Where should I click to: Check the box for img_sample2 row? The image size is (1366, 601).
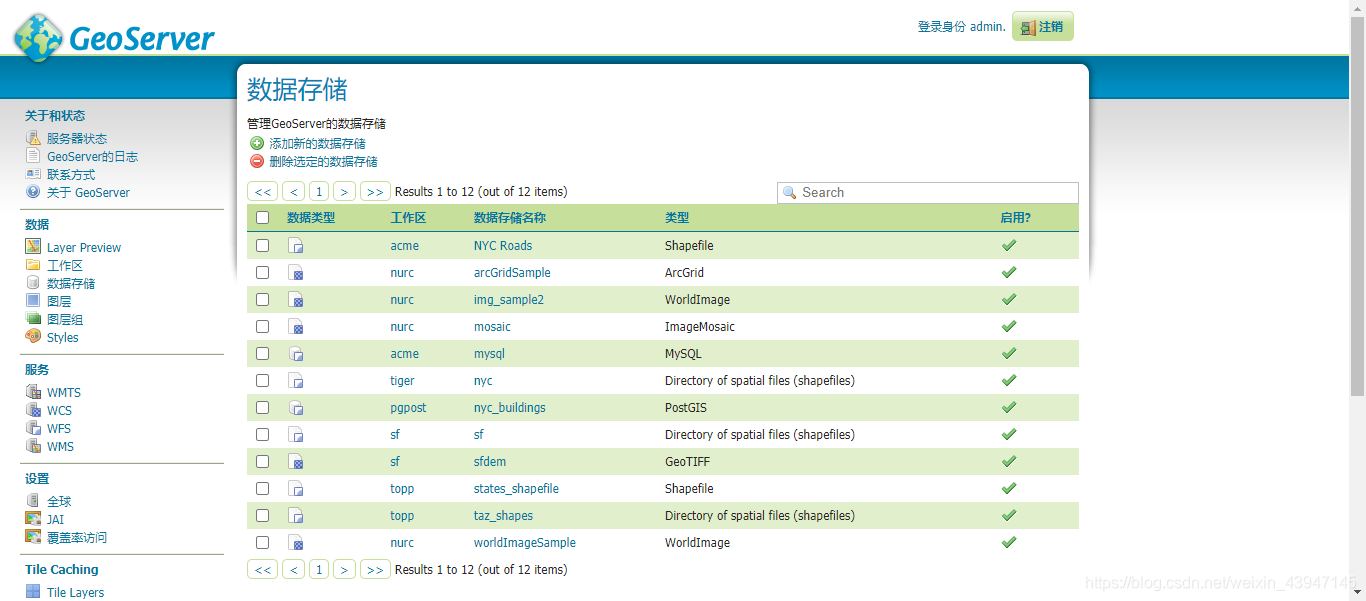tap(262, 299)
